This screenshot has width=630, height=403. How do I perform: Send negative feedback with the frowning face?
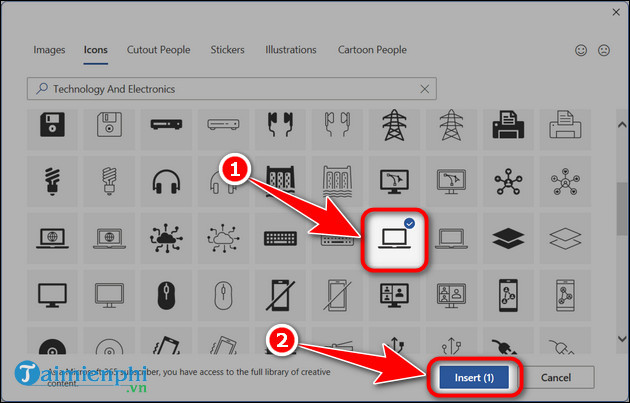coord(604,50)
